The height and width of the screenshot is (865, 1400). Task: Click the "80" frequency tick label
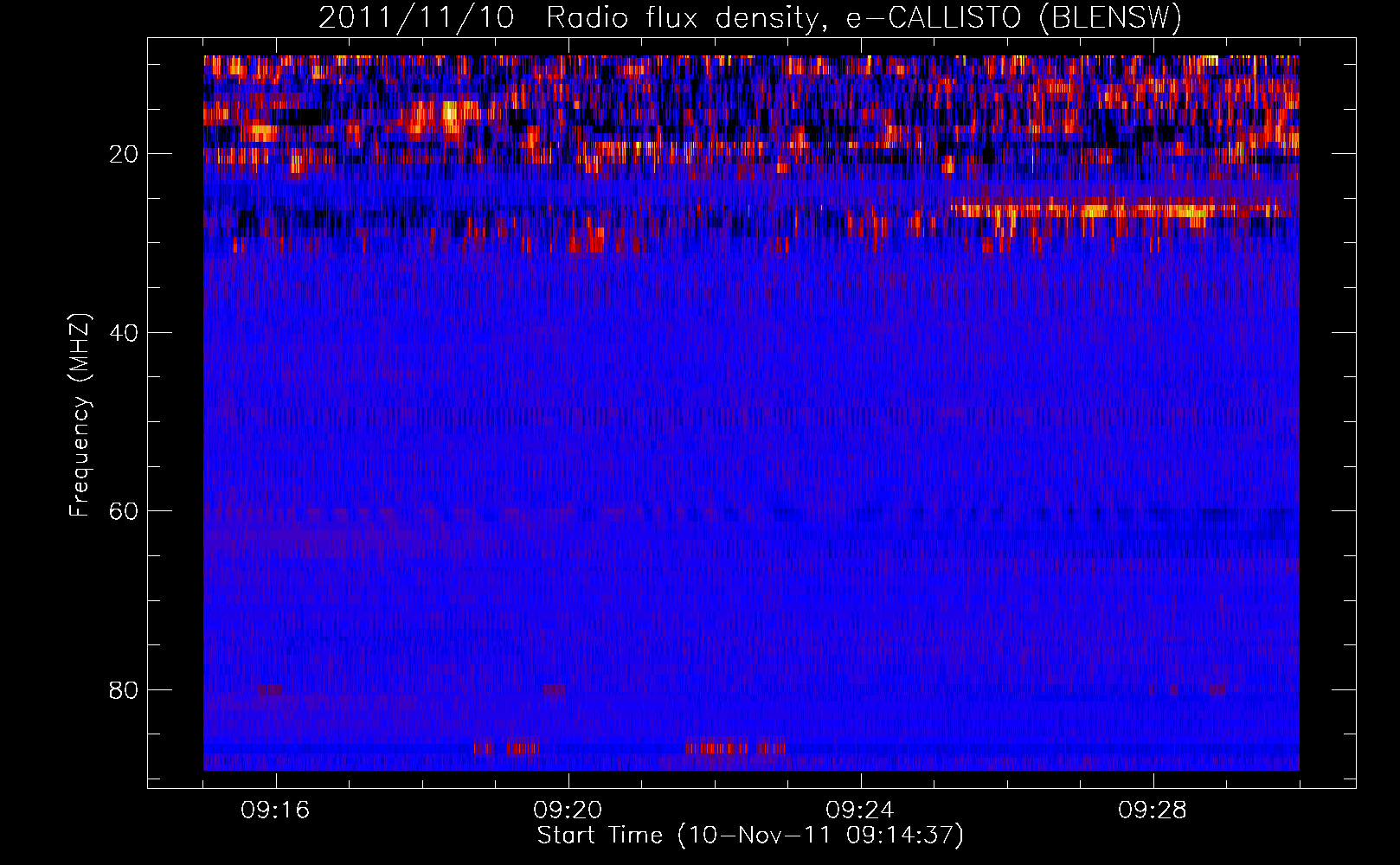click(x=124, y=690)
